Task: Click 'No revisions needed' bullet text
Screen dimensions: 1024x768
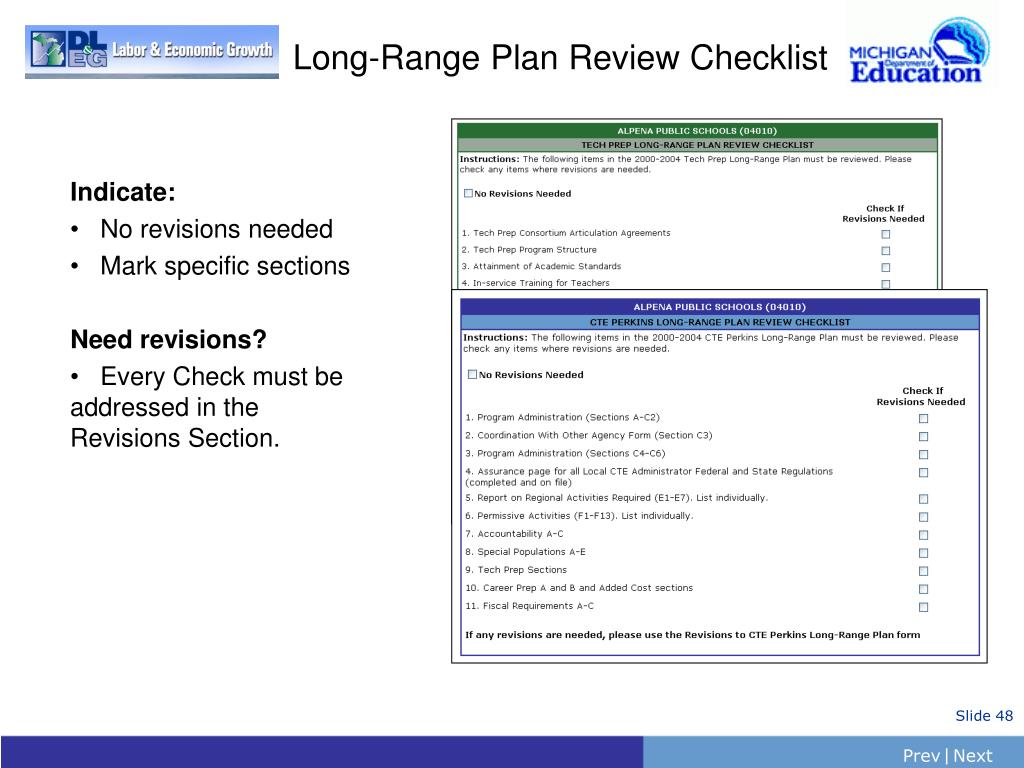Action: [x=216, y=229]
